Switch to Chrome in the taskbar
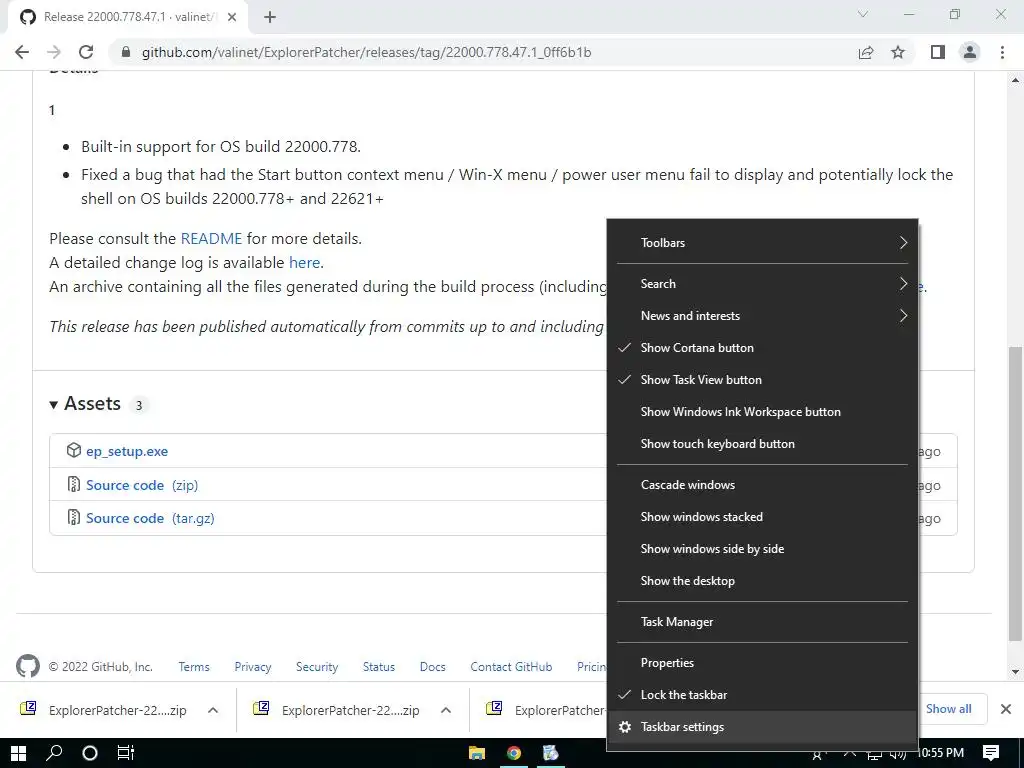Image resolution: width=1024 pixels, height=768 pixels. point(514,753)
